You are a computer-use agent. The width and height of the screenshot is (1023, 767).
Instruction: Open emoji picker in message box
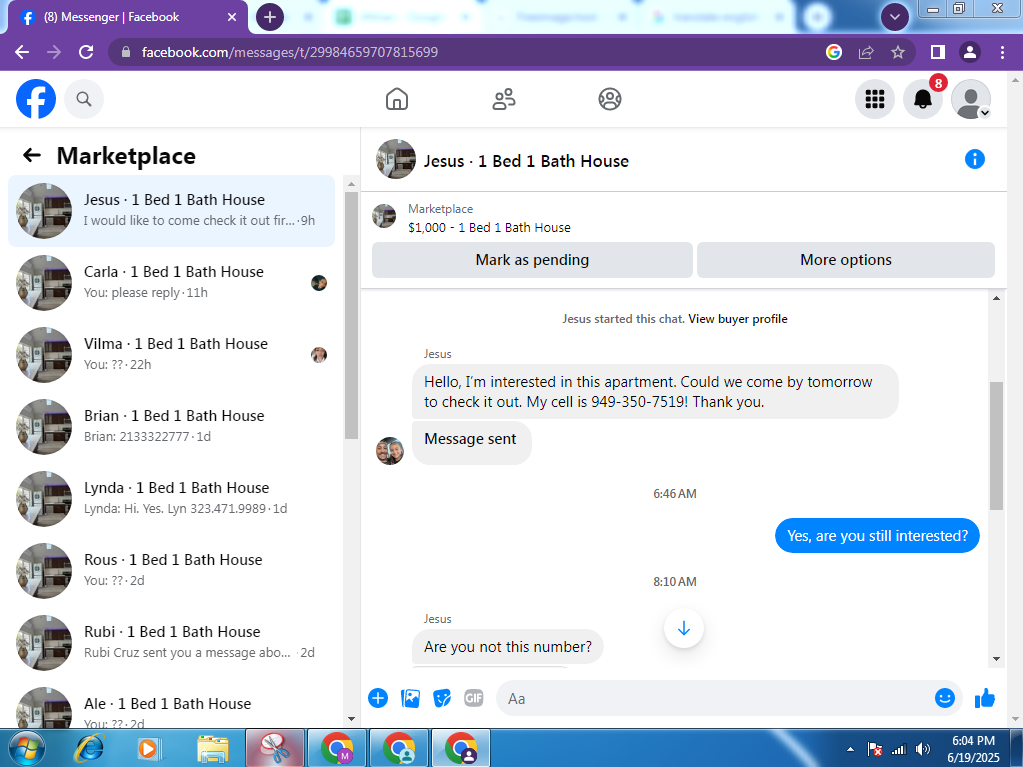click(x=944, y=699)
